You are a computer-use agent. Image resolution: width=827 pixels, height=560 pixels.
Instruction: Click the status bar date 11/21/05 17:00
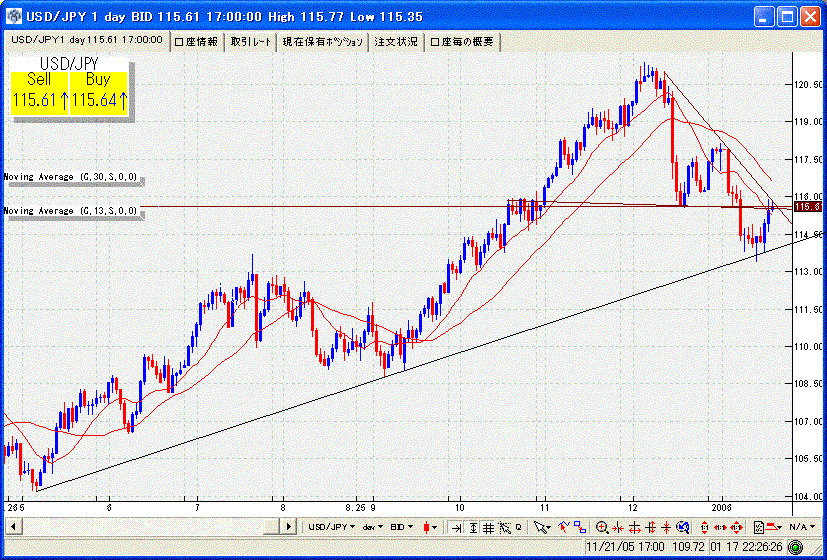(624, 546)
